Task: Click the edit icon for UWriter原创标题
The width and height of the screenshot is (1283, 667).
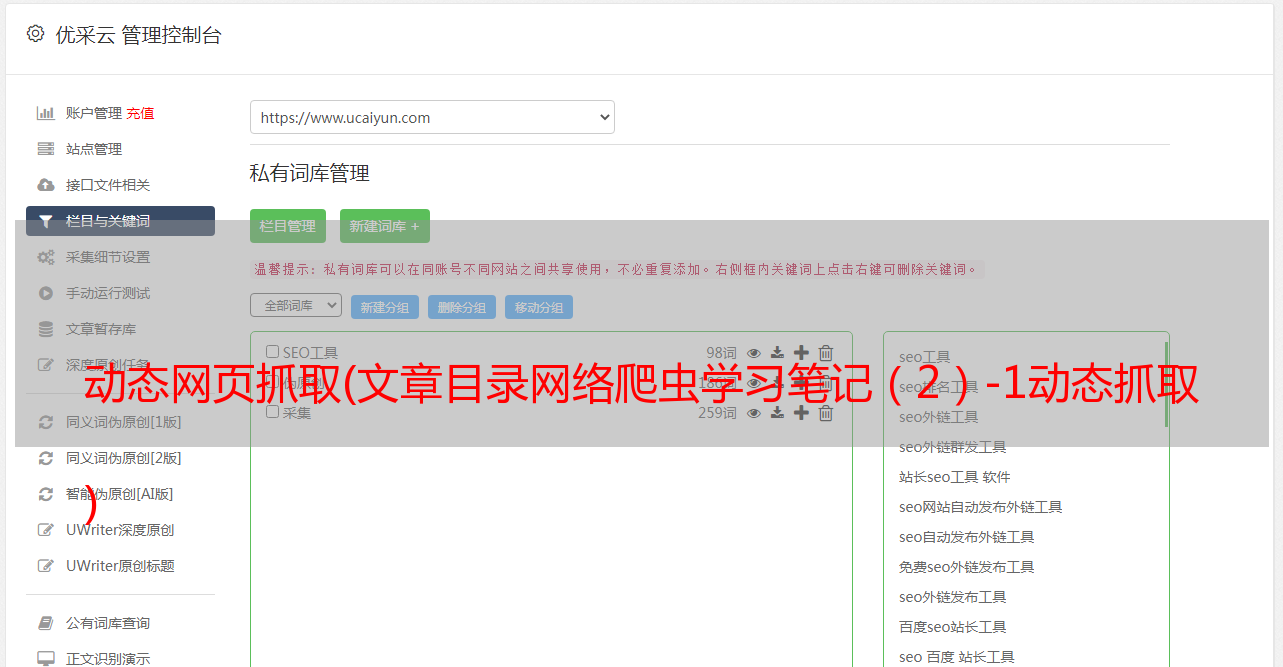Action: (46, 566)
